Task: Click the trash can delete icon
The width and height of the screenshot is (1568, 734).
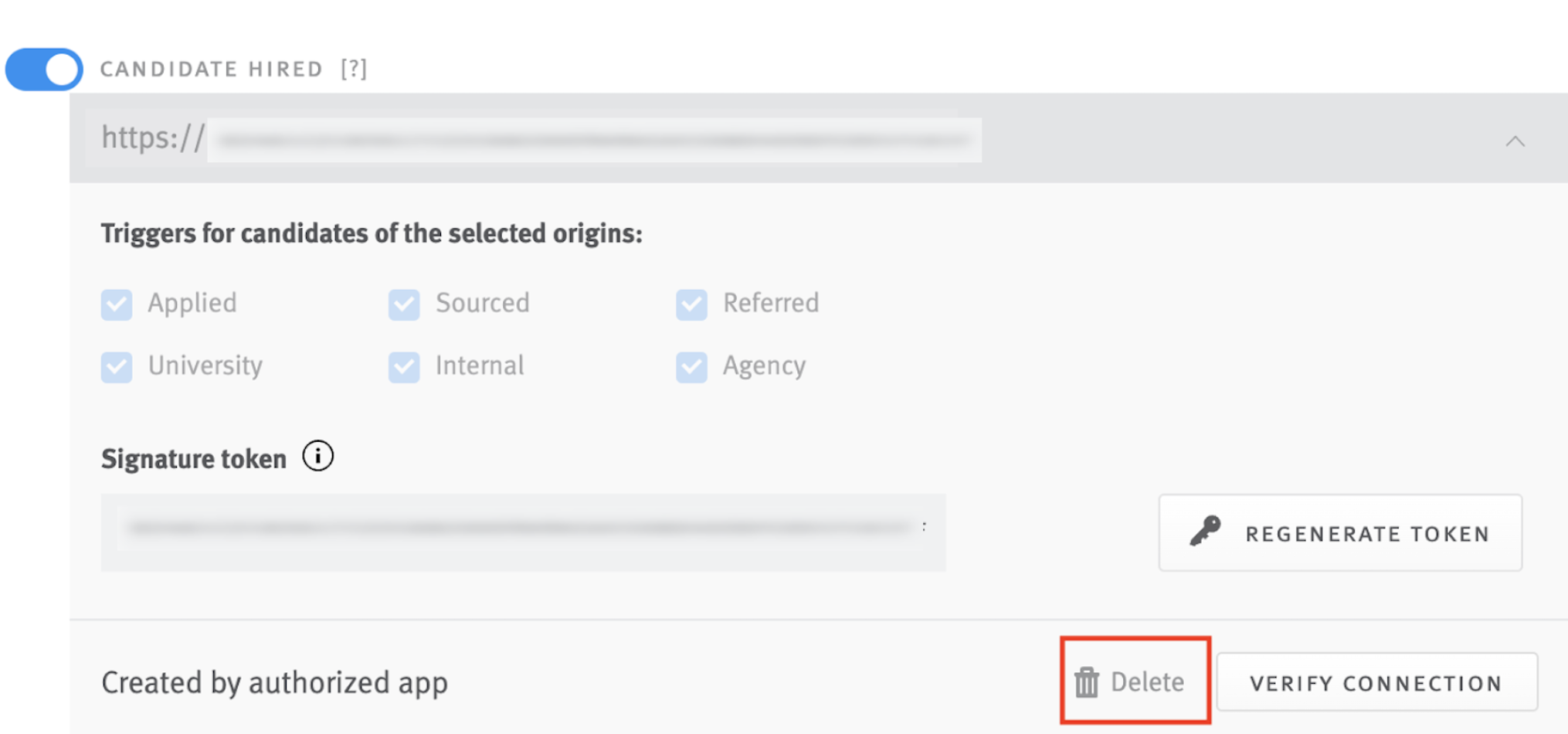Action: pyautogui.click(x=1086, y=682)
